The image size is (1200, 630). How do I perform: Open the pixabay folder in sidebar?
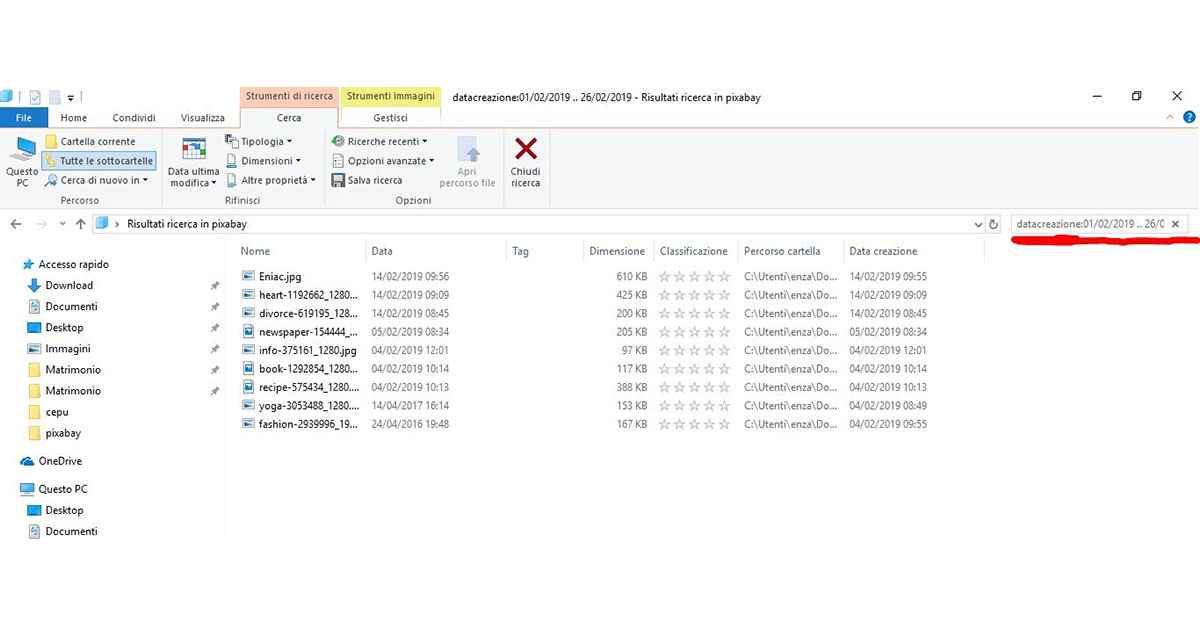63,433
